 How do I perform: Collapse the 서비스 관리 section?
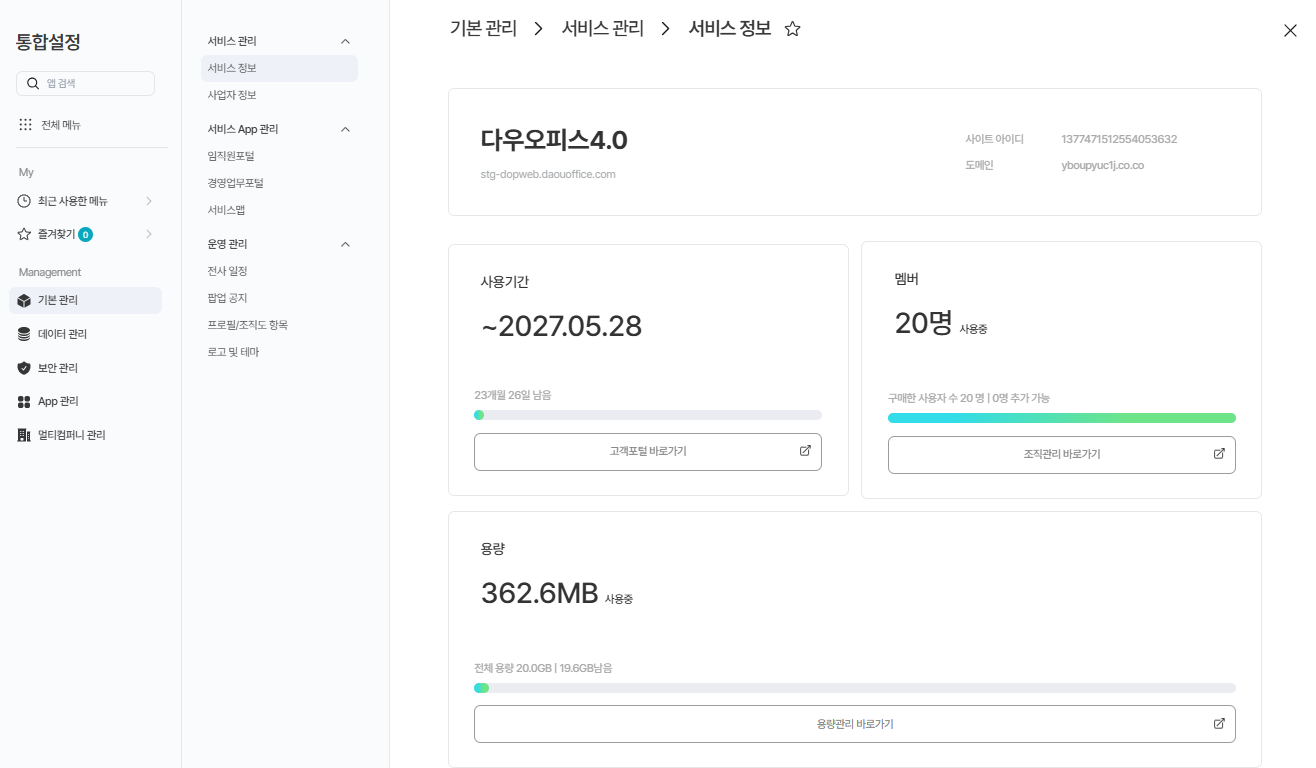tap(346, 41)
